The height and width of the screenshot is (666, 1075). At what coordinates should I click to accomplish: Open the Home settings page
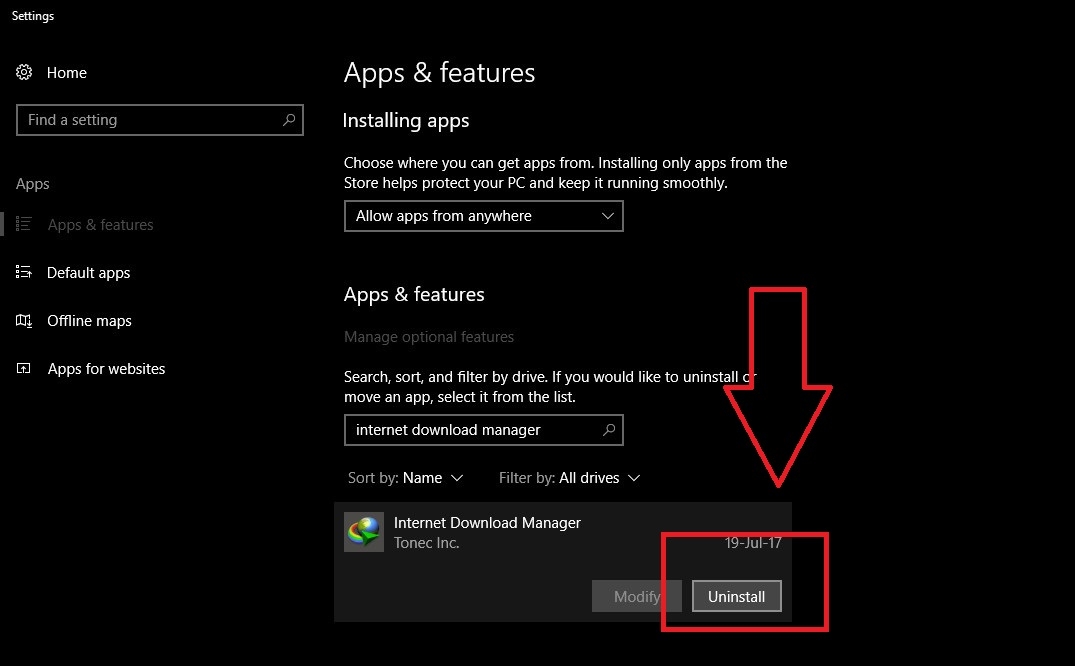67,73
